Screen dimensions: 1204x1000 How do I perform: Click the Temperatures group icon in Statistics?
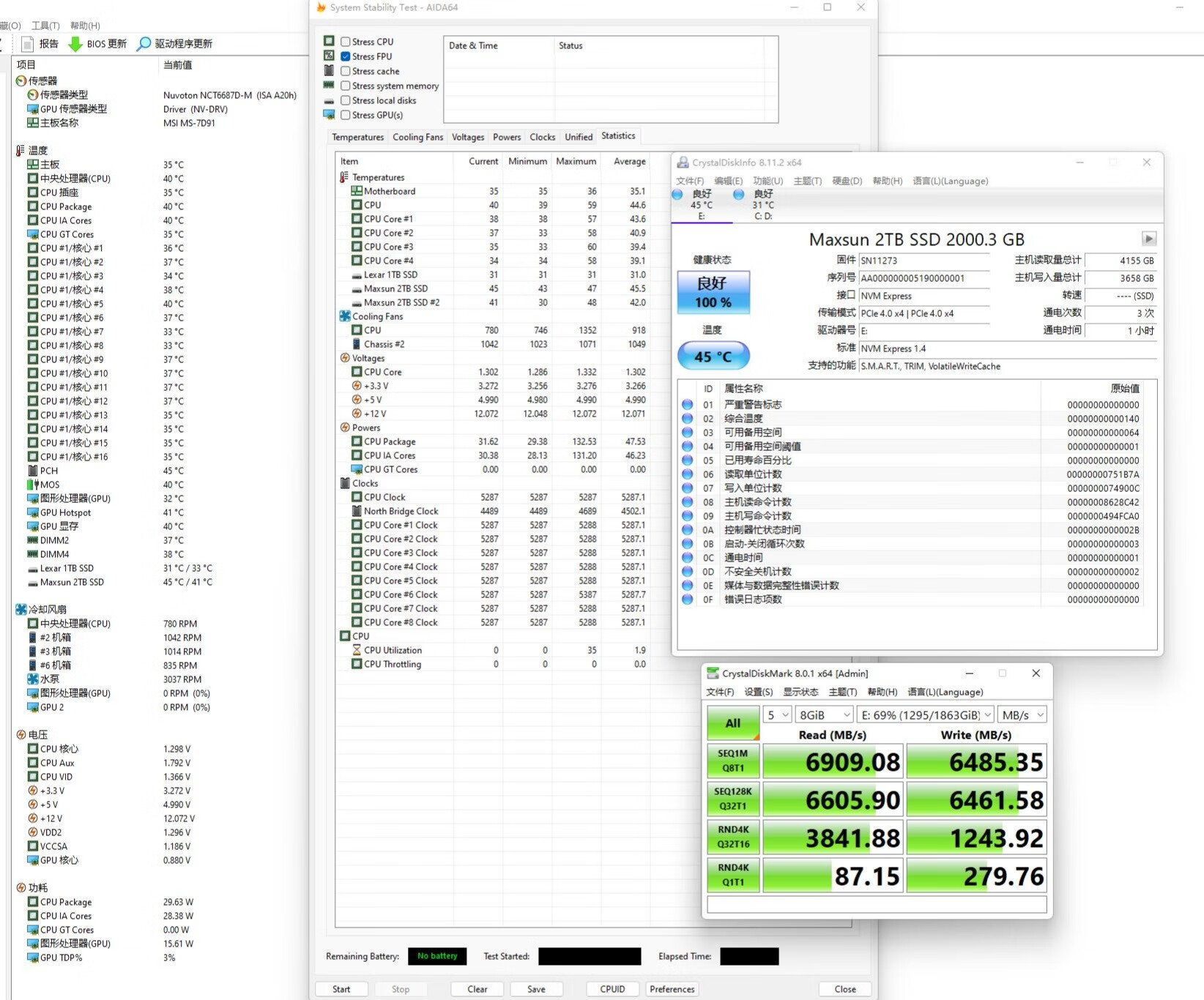344,177
